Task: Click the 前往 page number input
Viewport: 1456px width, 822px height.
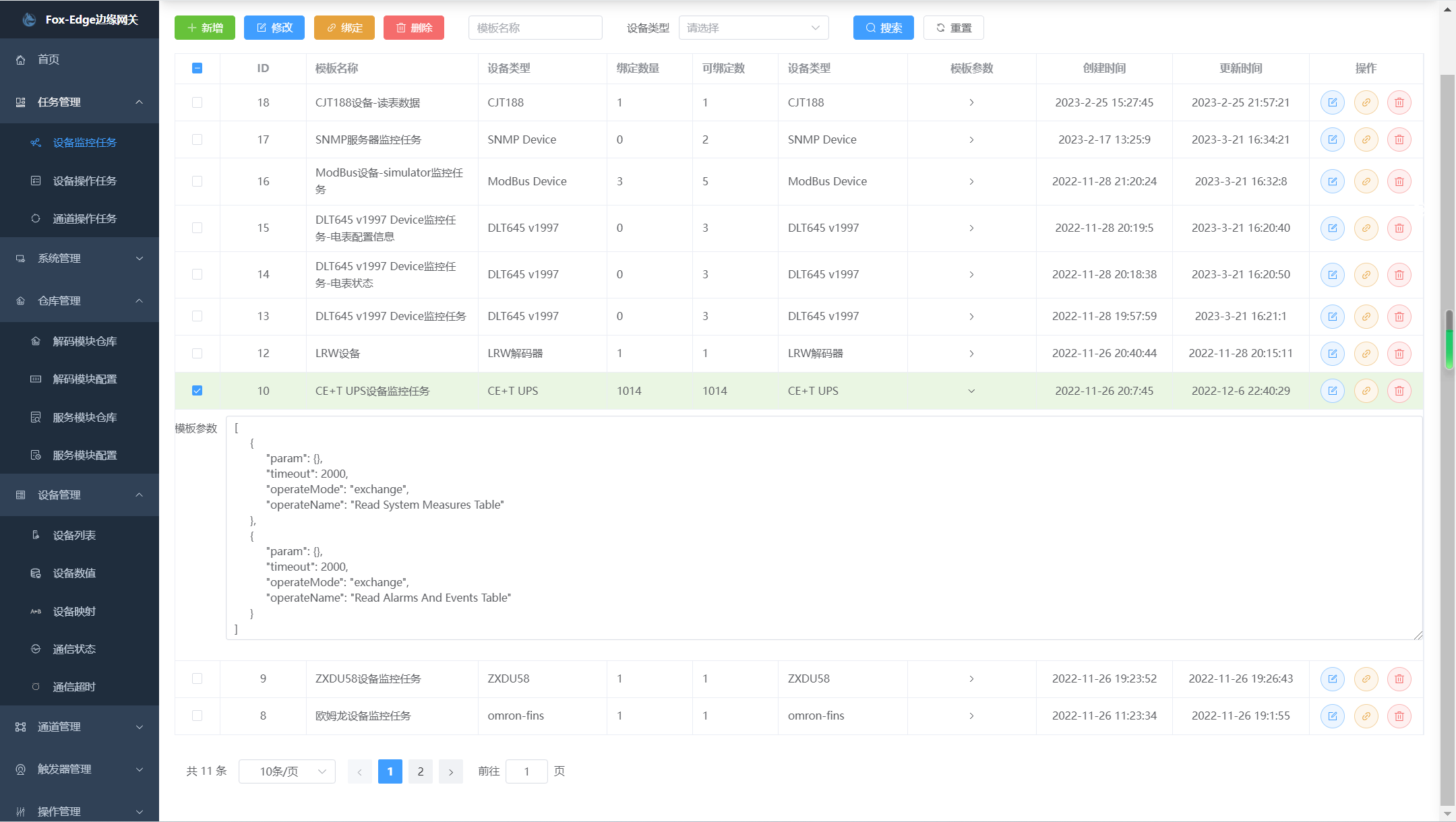Action: tap(526, 771)
